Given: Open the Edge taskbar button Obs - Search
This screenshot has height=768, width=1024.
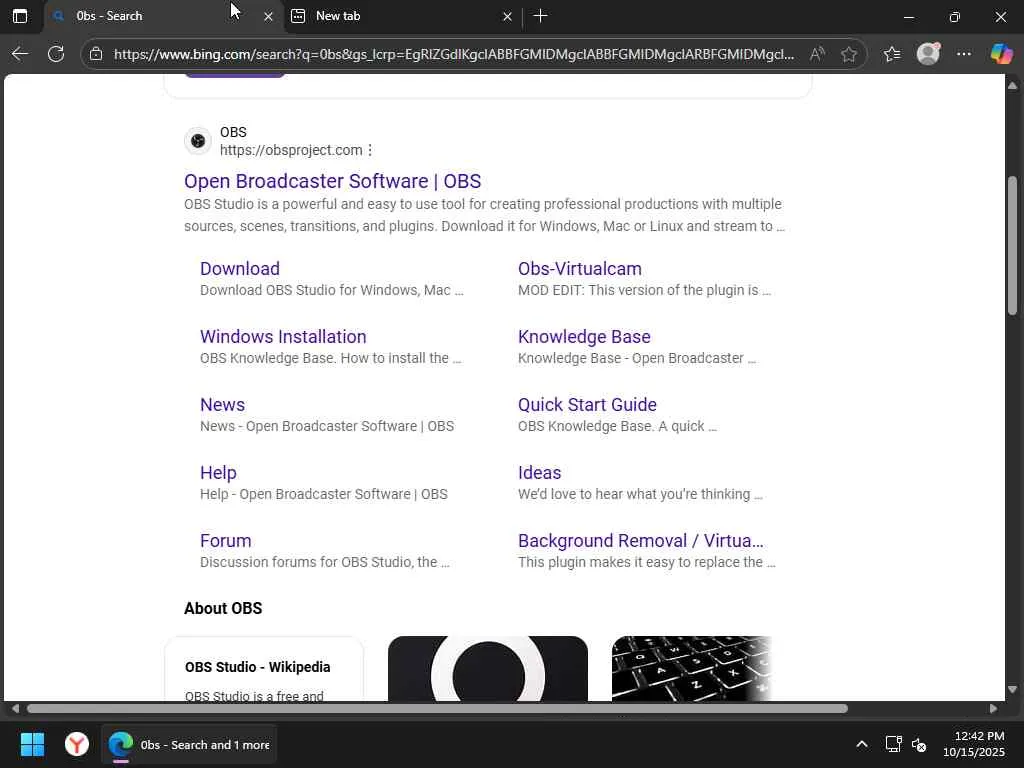Looking at the screenshot, I should pyautogui.click(x=189, y=744).
